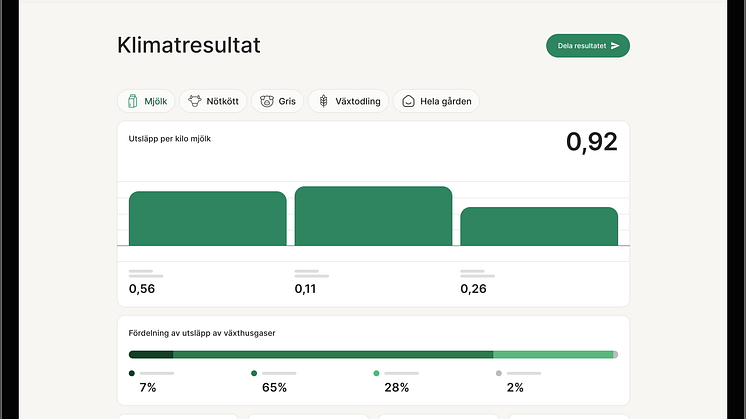Screen dimensions: 746x419
Task: Click the paper plane send icon
Action: click(615, 46)
